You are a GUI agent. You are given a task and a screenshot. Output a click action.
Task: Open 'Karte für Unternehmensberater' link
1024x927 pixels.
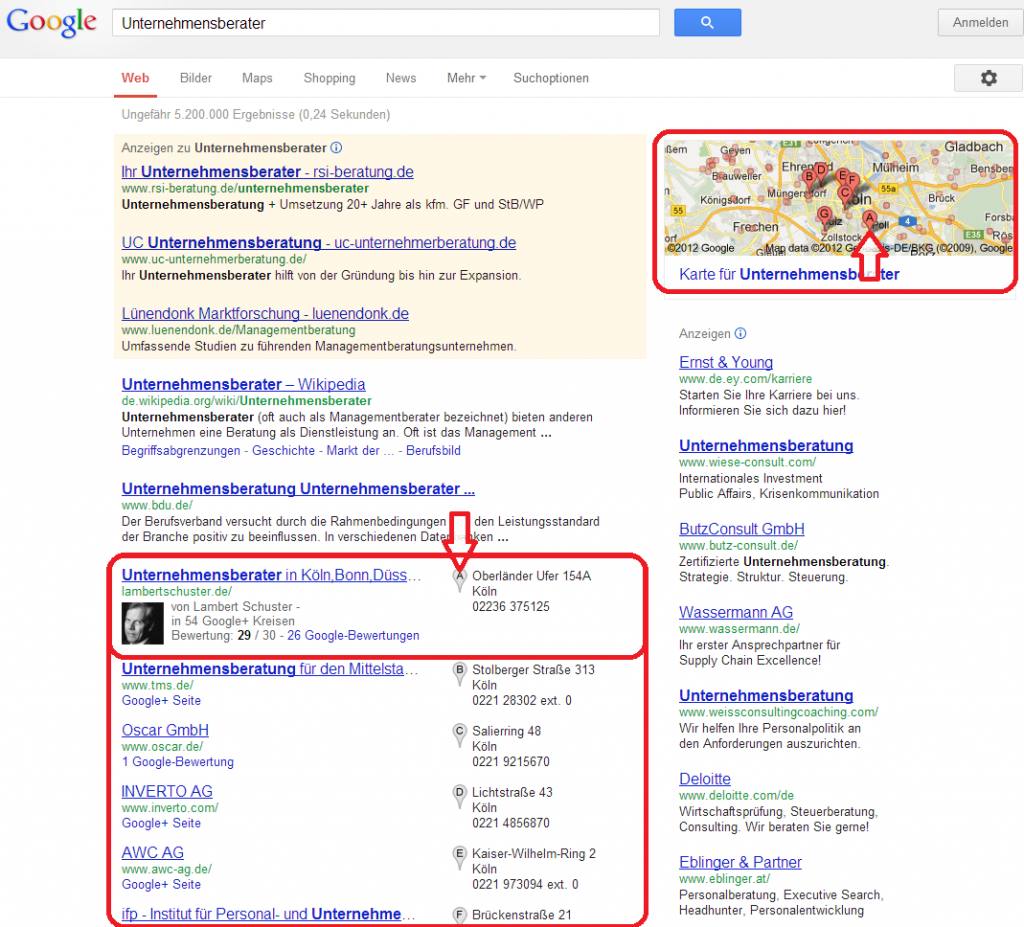pyautogui.click(x=789, y=274)
